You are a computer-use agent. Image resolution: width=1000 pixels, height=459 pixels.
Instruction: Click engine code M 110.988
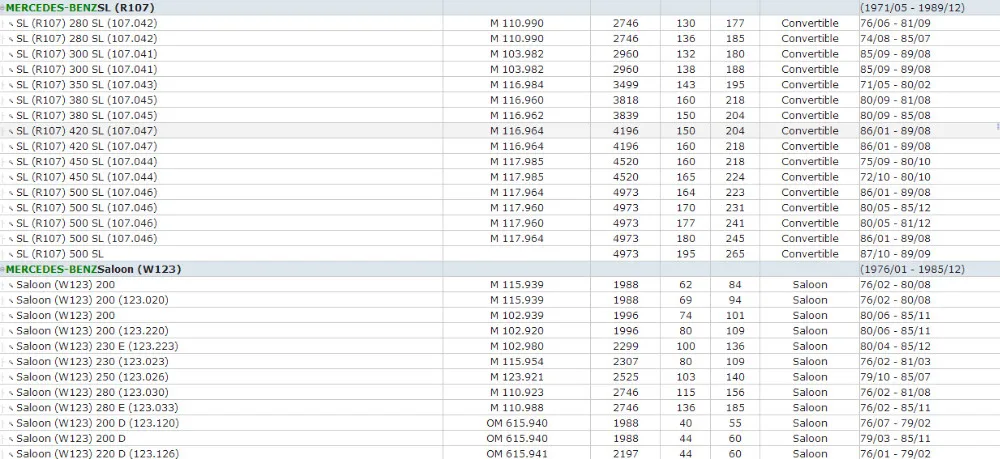[x=517, y=407]
